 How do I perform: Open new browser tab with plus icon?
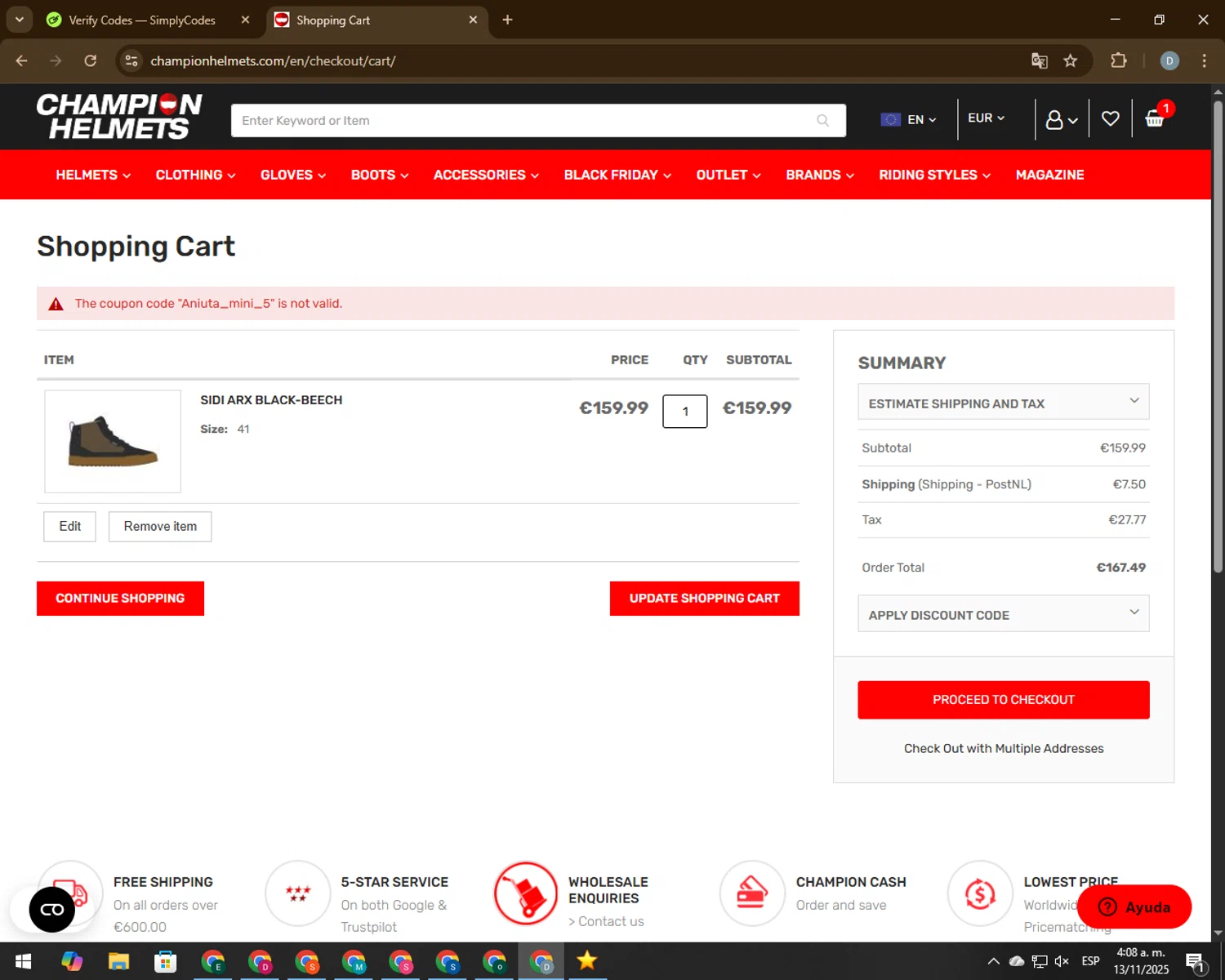click(x=507, y=20)
